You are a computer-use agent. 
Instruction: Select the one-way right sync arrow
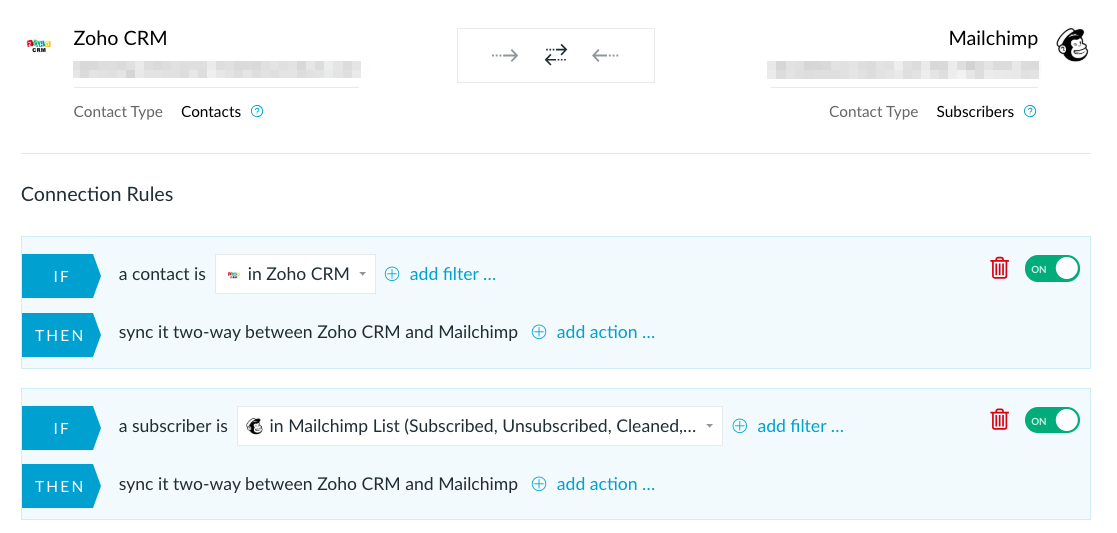pos(505,56)
